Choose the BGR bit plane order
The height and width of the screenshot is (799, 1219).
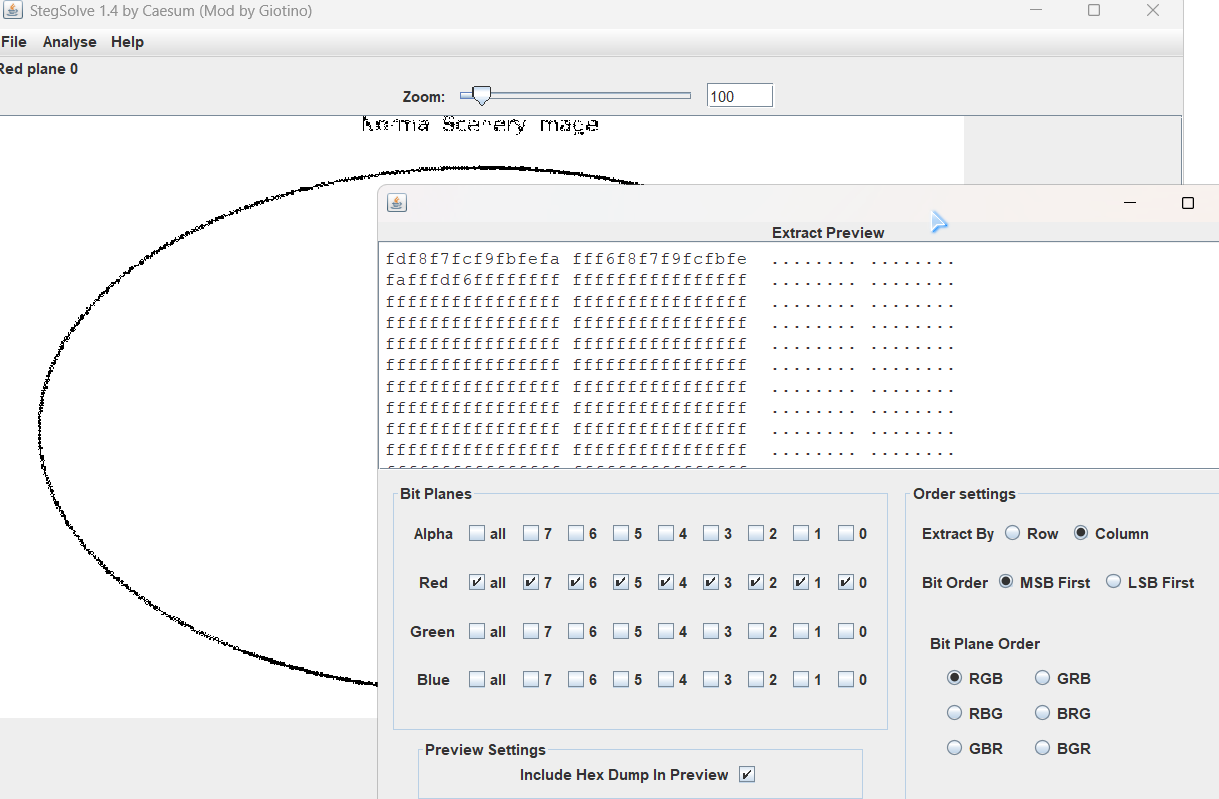[x=1042, y=748]
